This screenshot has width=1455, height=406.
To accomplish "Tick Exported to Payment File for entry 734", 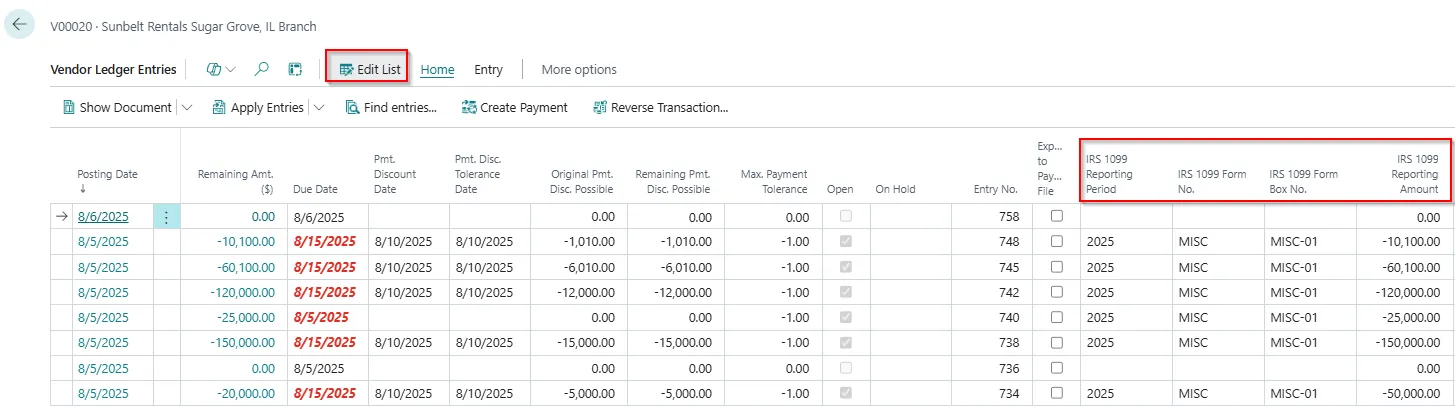I will (x=1057, y=393).
